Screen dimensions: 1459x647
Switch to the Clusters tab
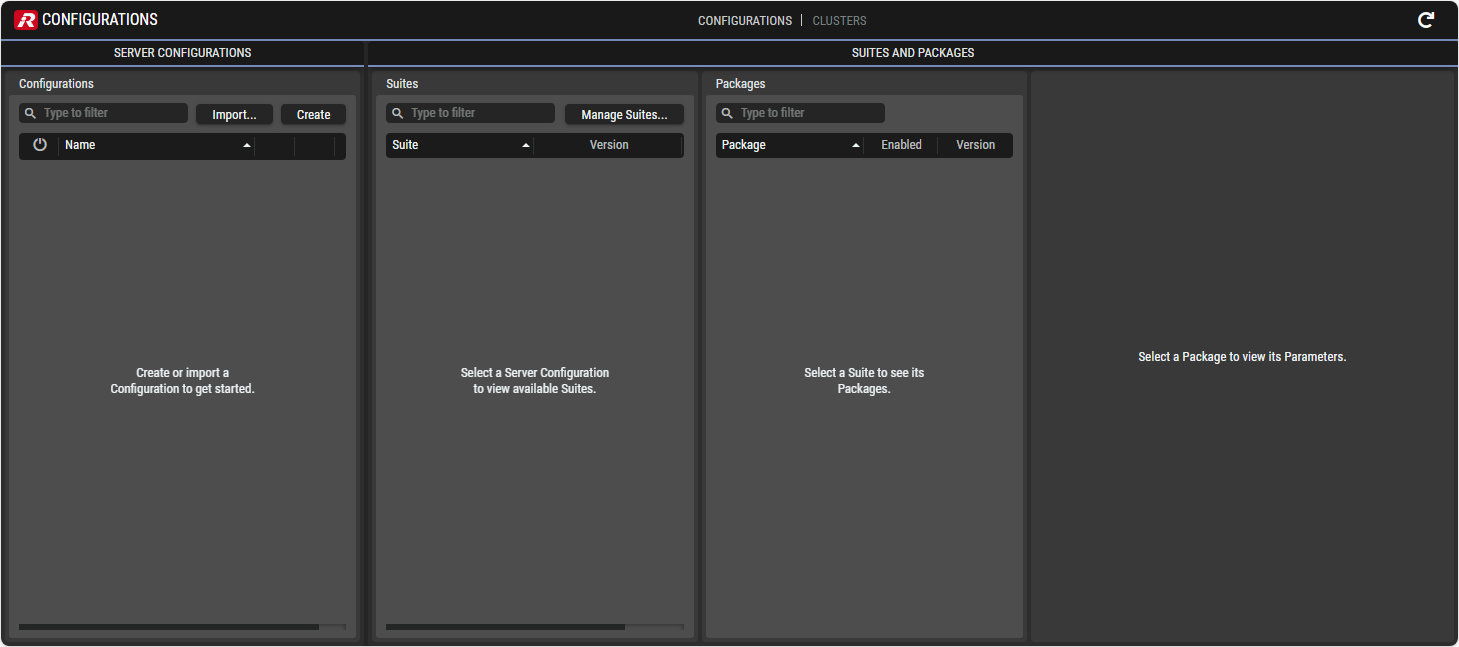(x=839, y=21)
